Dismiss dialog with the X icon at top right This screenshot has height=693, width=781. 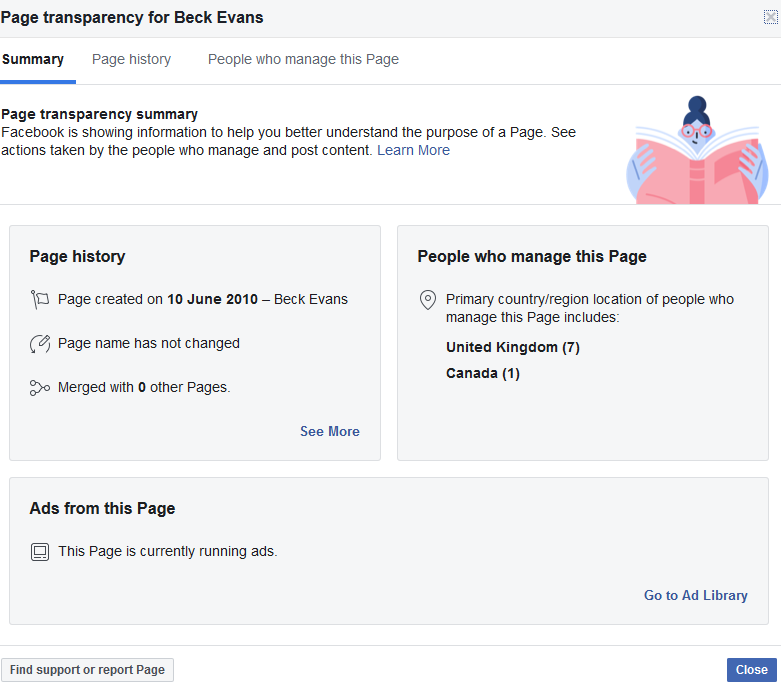click(771, 17)
